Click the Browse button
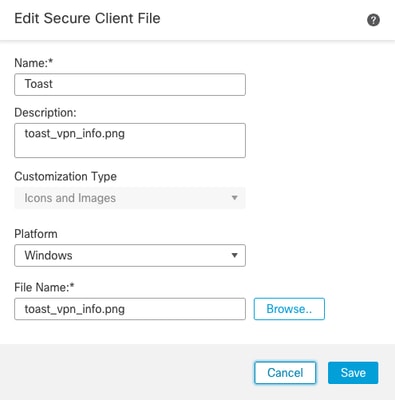Screen dimensions: 395x400 [x=289, y=309]
